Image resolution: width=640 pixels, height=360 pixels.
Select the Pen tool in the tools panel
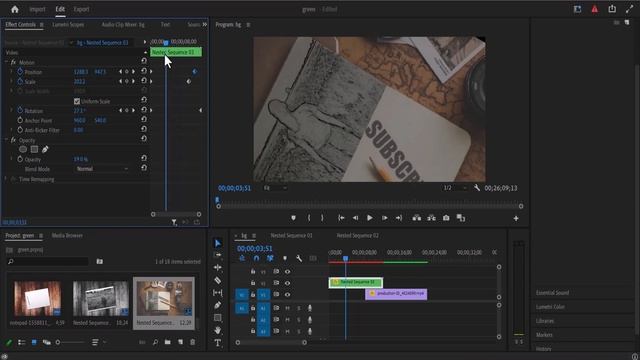pos(218,305)
